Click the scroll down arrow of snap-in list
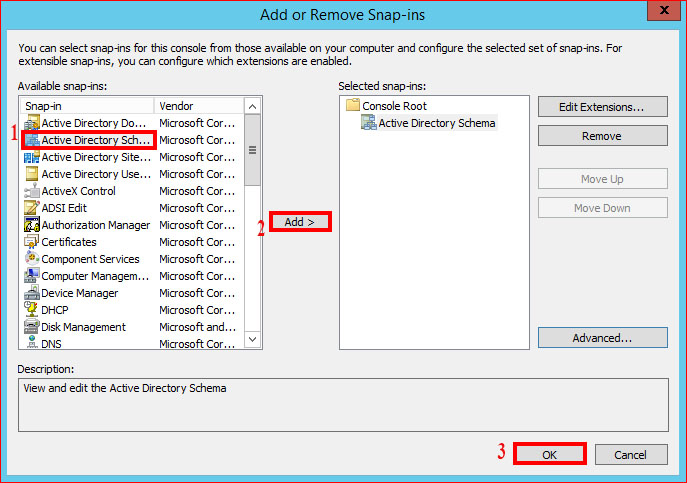Image resolution: width=687 pixels, height=483 pixels. click(252, 339)
